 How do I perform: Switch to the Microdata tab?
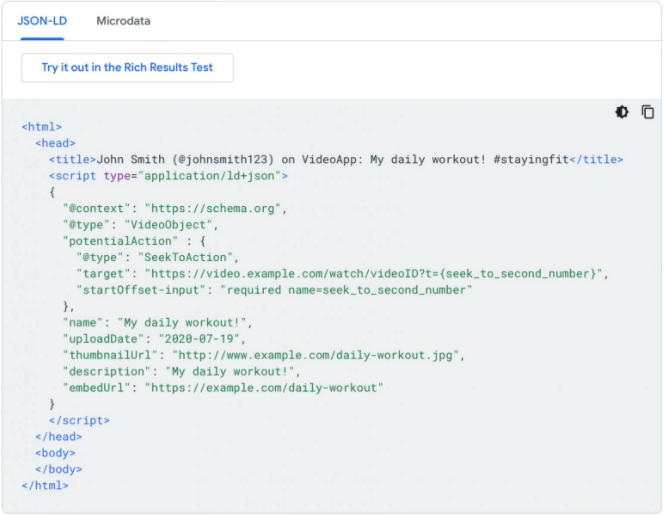point(123,21)
